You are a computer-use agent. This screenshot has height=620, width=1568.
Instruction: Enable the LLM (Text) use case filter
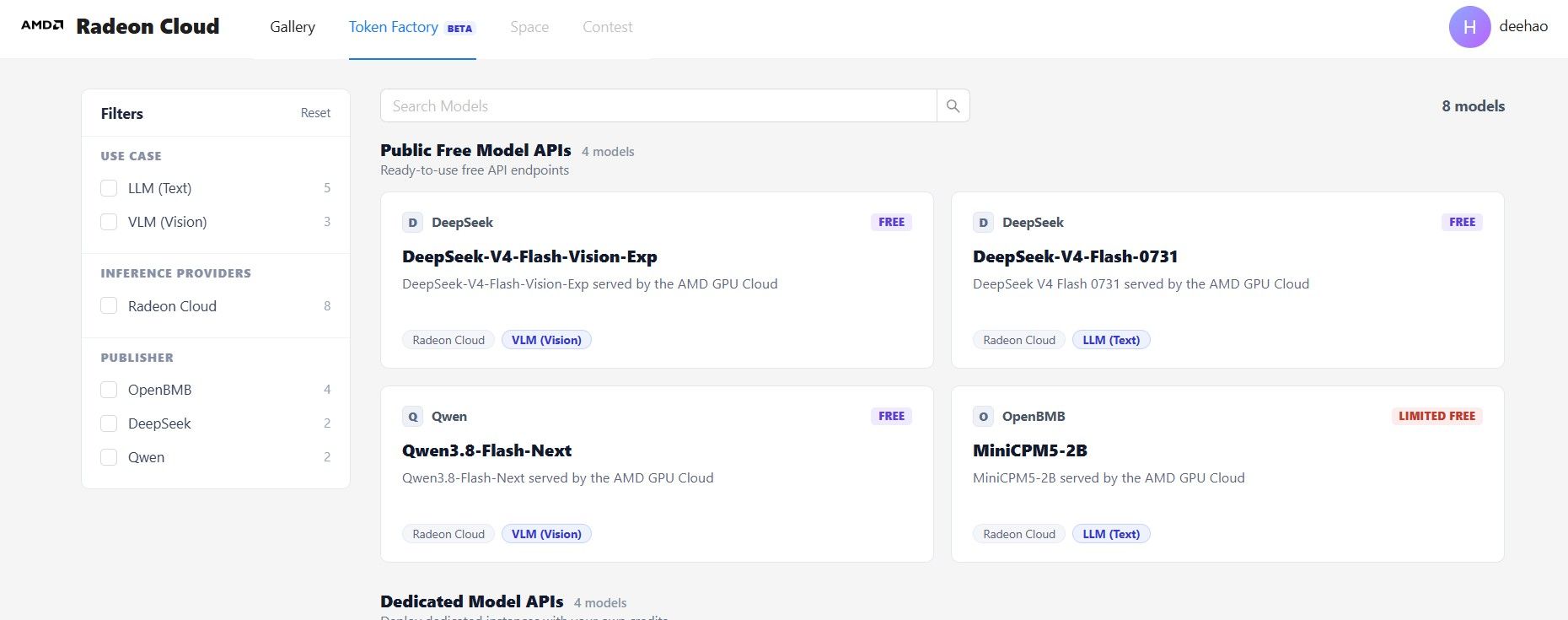pyautogui.click(x=109, y=188)
